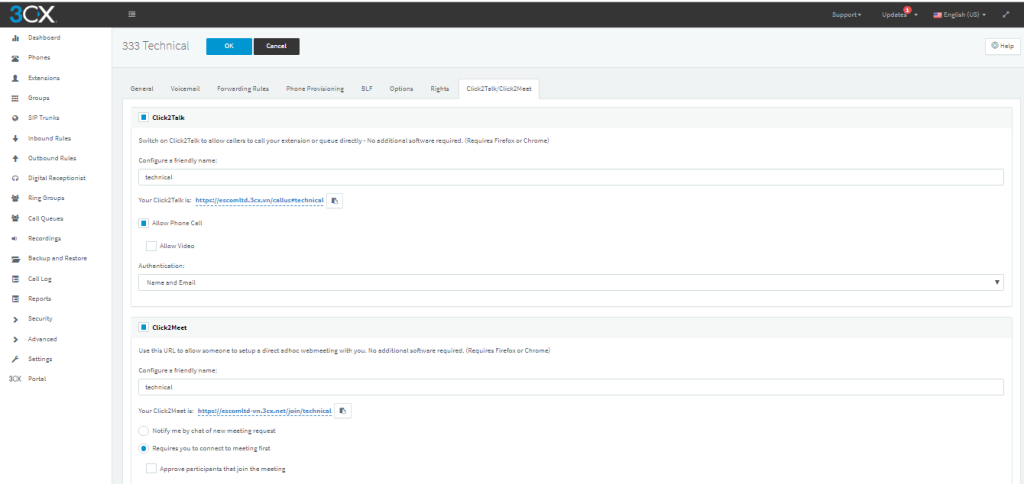This screenshot has width=1024, height=484.
Task: Switch to the BLF tab
Action: 367,89
